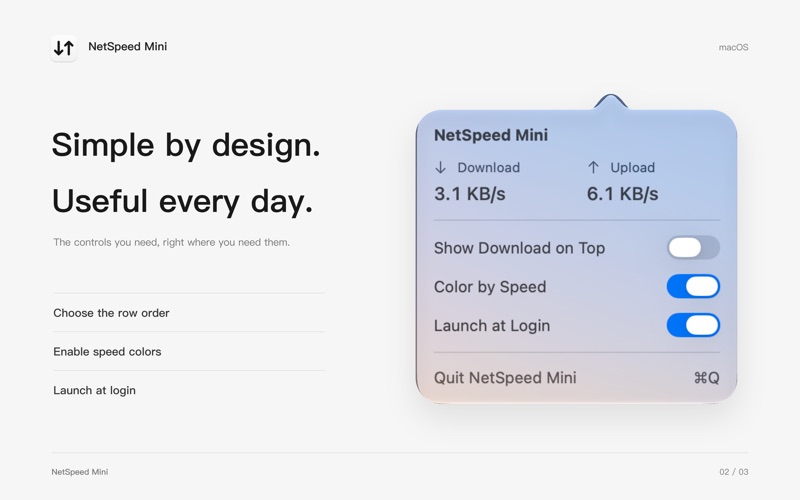Click the NetSpeed Mini app logo icon
800x500 pixels.
click(64, 48)
